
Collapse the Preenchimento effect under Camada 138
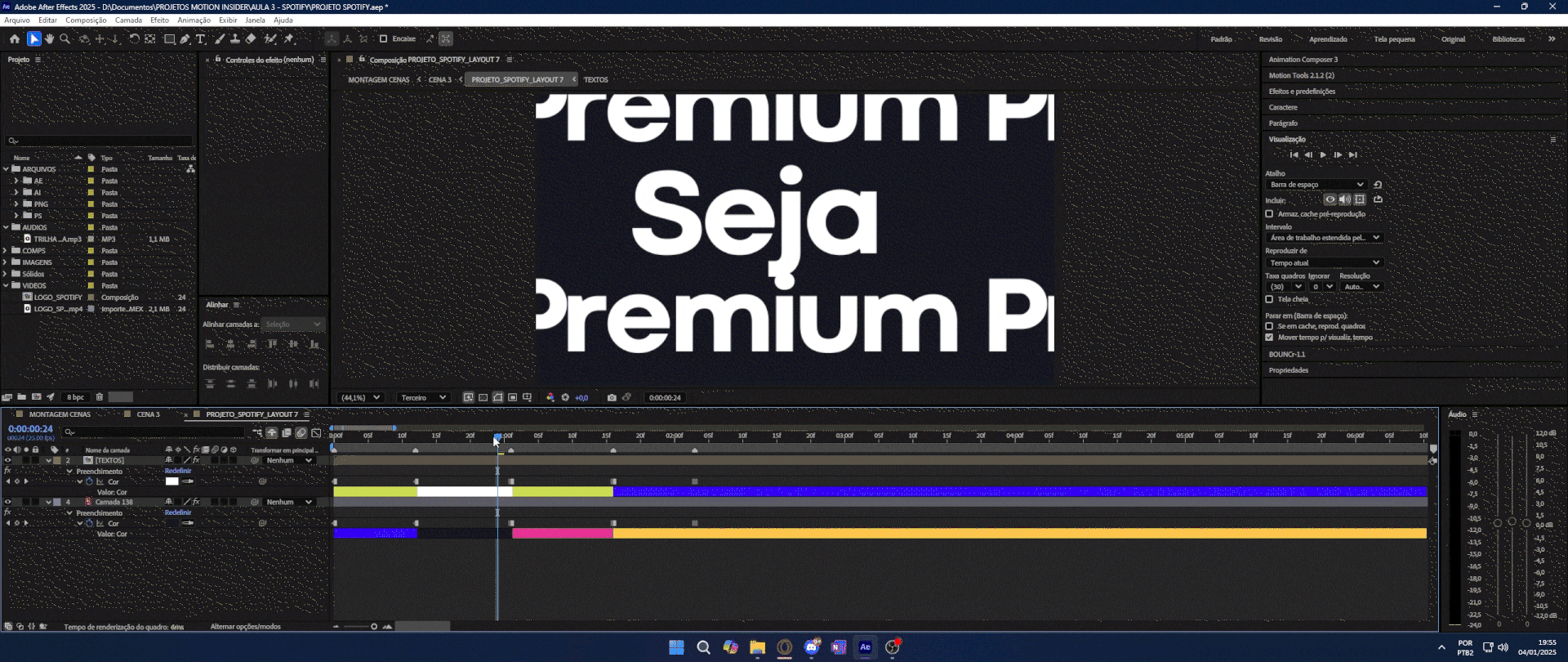69,513
